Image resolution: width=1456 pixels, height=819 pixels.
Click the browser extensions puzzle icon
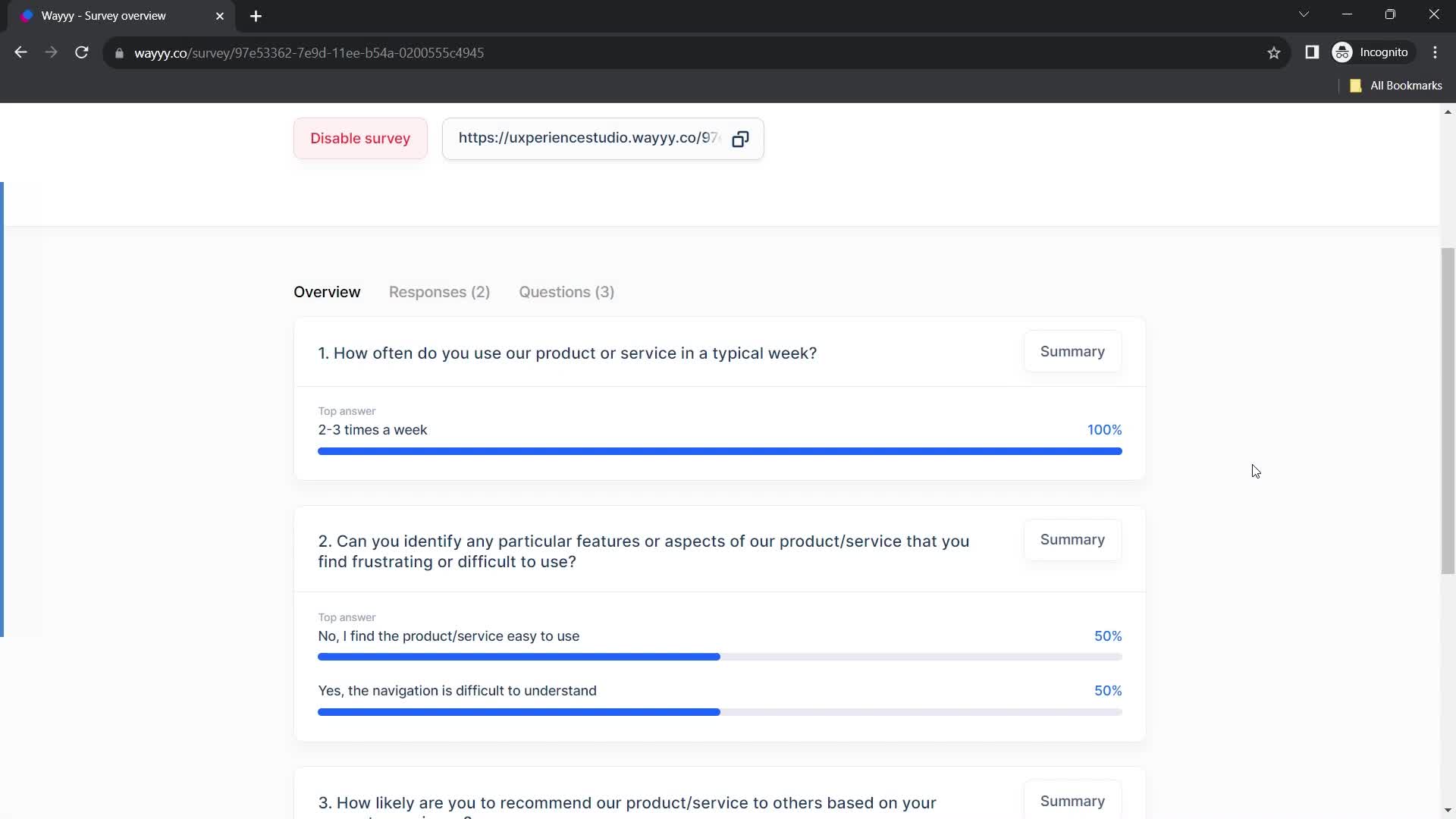[x=1313, y=52]
